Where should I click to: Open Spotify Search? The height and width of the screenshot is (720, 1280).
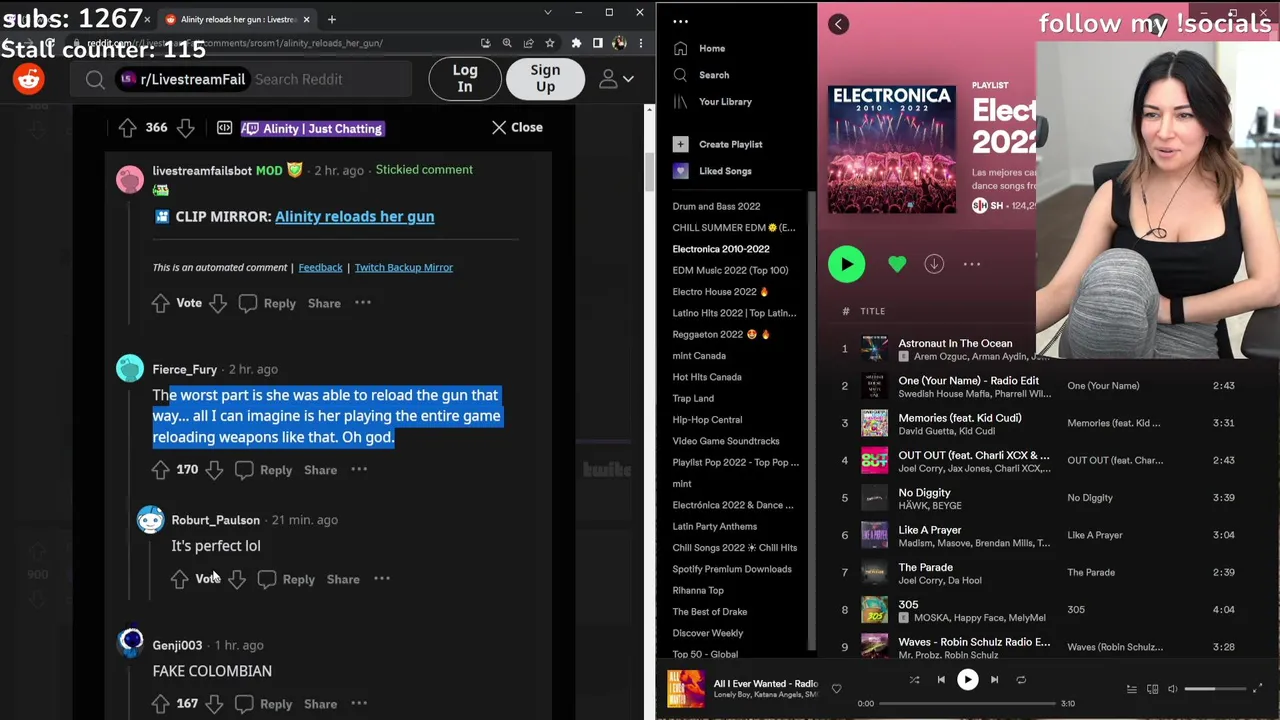(702, 75)
